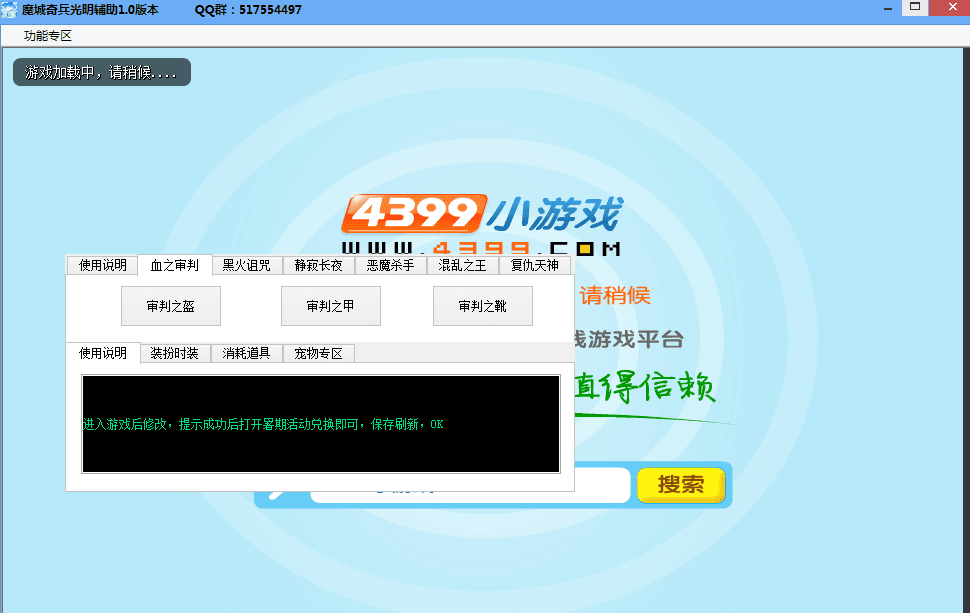Switch to the 复仇天神 tab
The image size is (970, 613).
click(534, 265)
